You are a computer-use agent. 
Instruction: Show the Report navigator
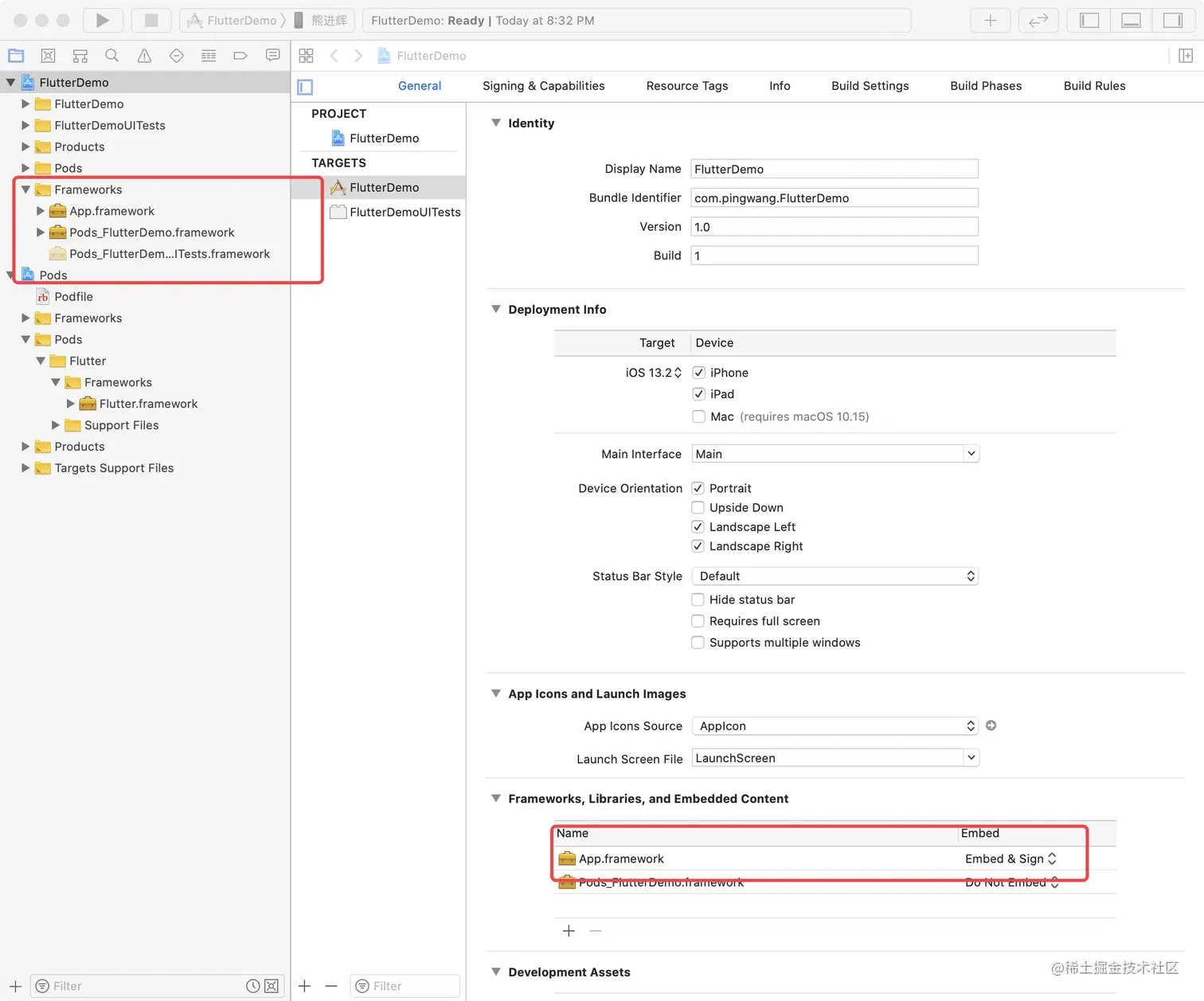pos(272,56)
